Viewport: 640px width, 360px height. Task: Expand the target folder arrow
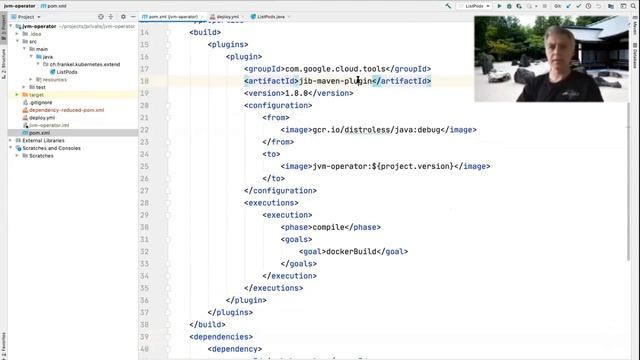[x=18, y=95]
